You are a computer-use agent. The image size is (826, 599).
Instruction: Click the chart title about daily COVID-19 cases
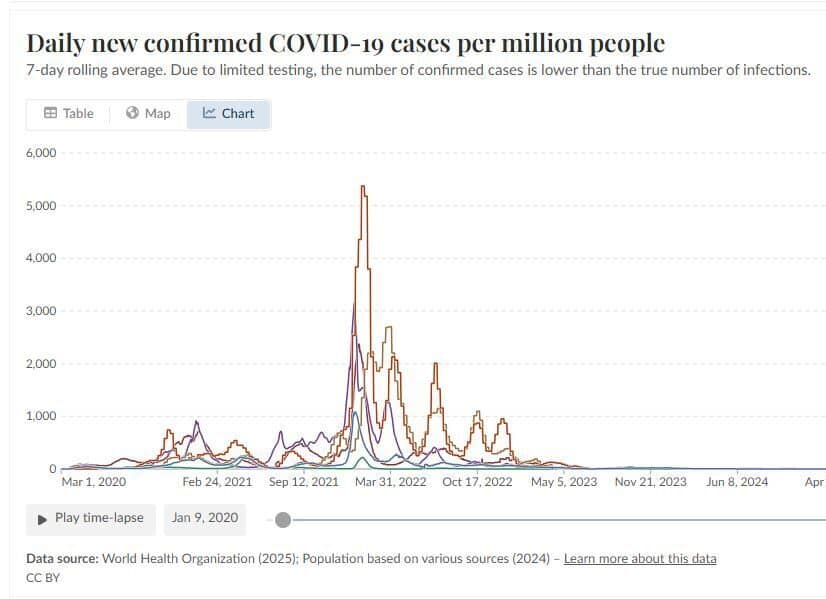(x=345, y=43)
